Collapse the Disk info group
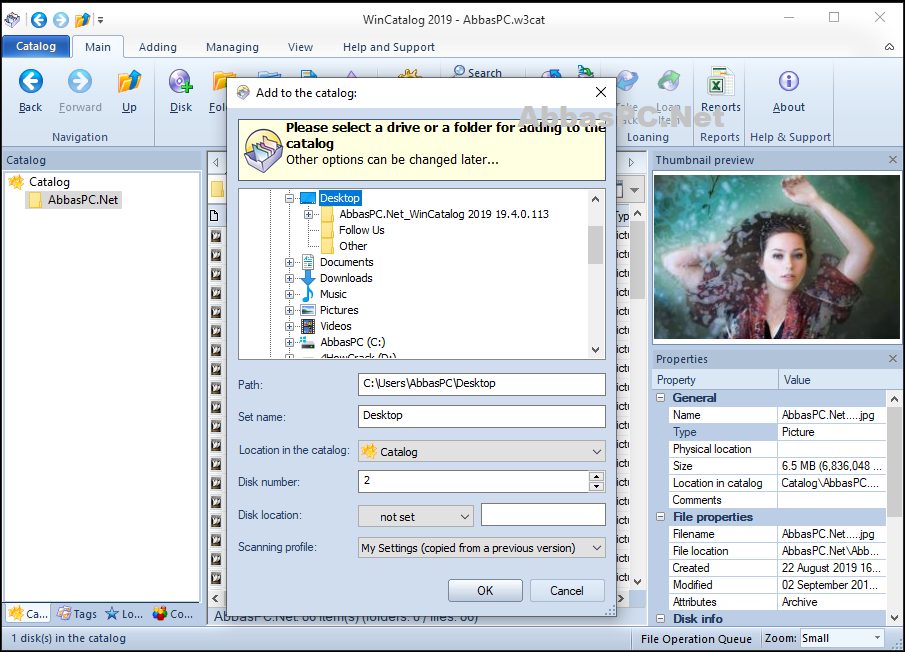The image size is (905, 652). click(660, 619)
